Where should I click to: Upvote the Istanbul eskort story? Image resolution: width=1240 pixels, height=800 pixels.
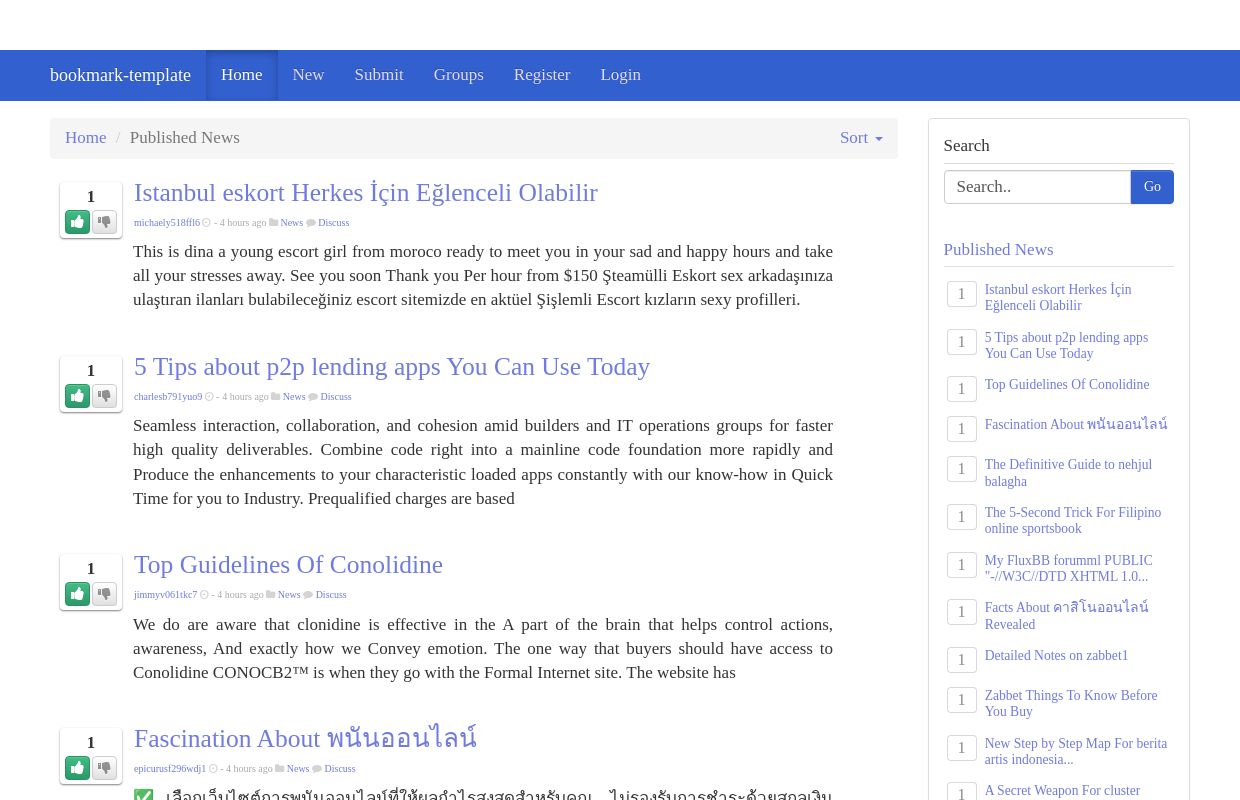[77, 221]
